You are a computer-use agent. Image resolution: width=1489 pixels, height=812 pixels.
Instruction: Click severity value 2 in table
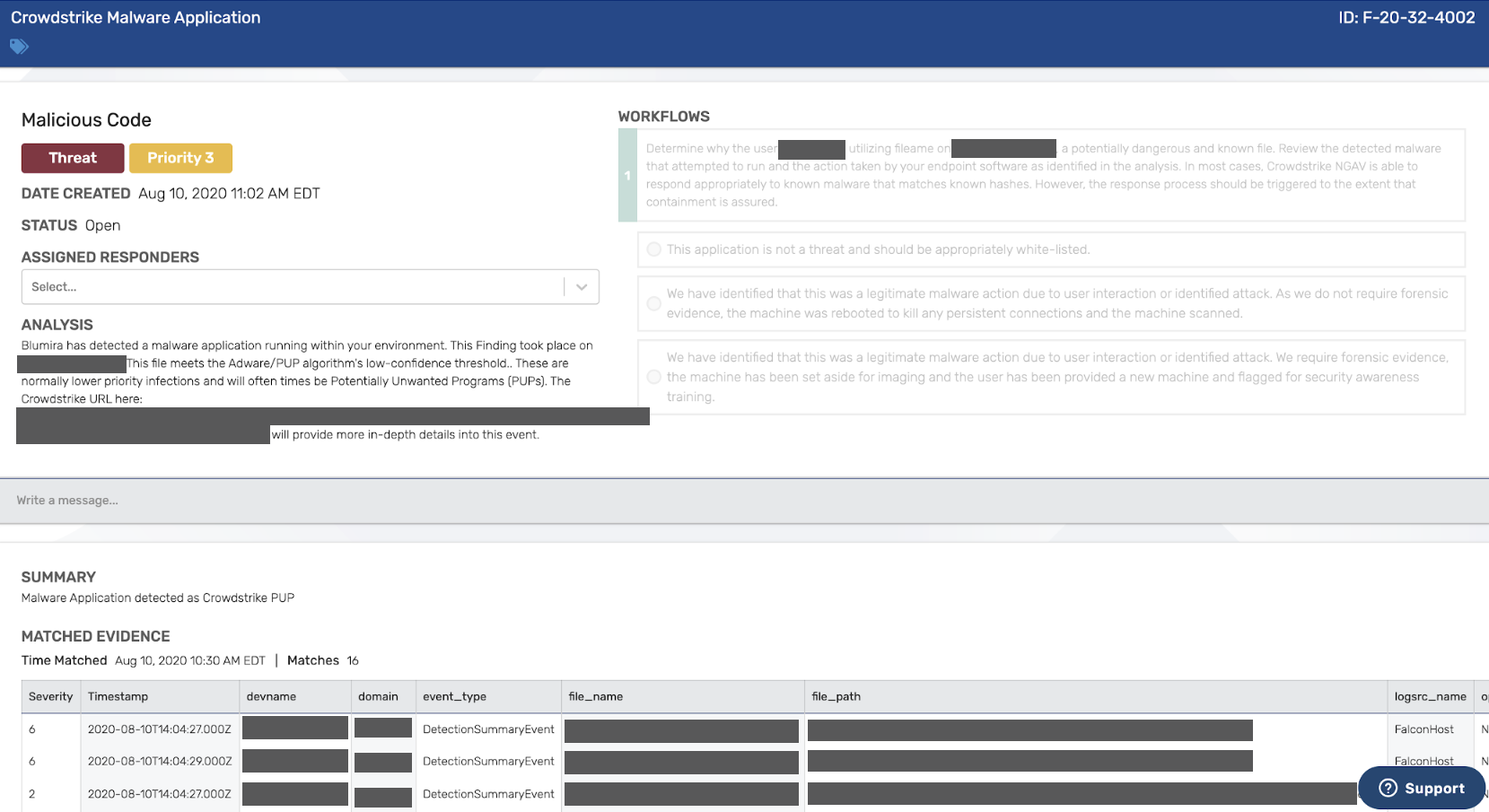point(32,794)
